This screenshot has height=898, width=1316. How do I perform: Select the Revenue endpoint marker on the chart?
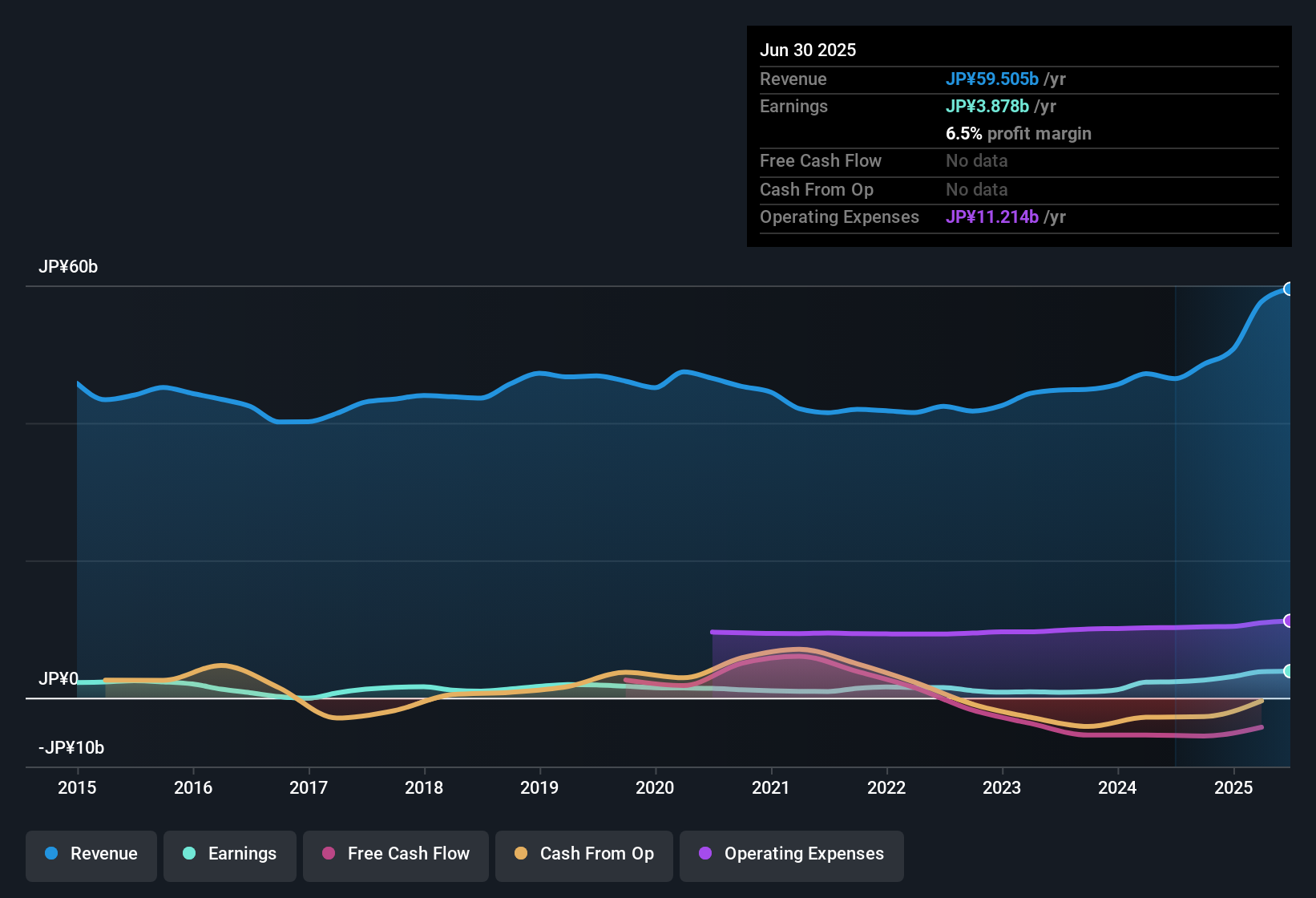coord(1289,289)
